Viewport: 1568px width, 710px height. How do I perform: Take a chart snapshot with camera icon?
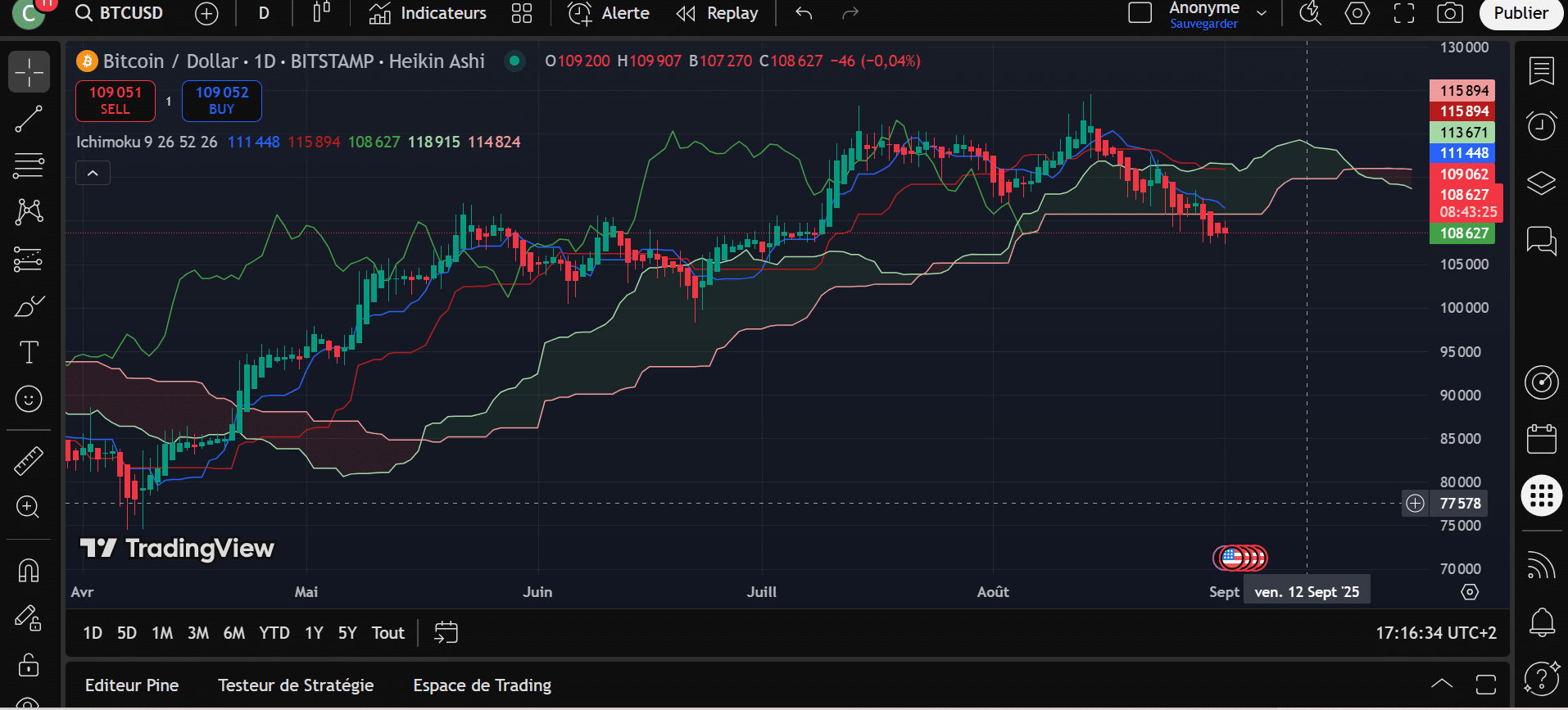(x=1450, y=13)
